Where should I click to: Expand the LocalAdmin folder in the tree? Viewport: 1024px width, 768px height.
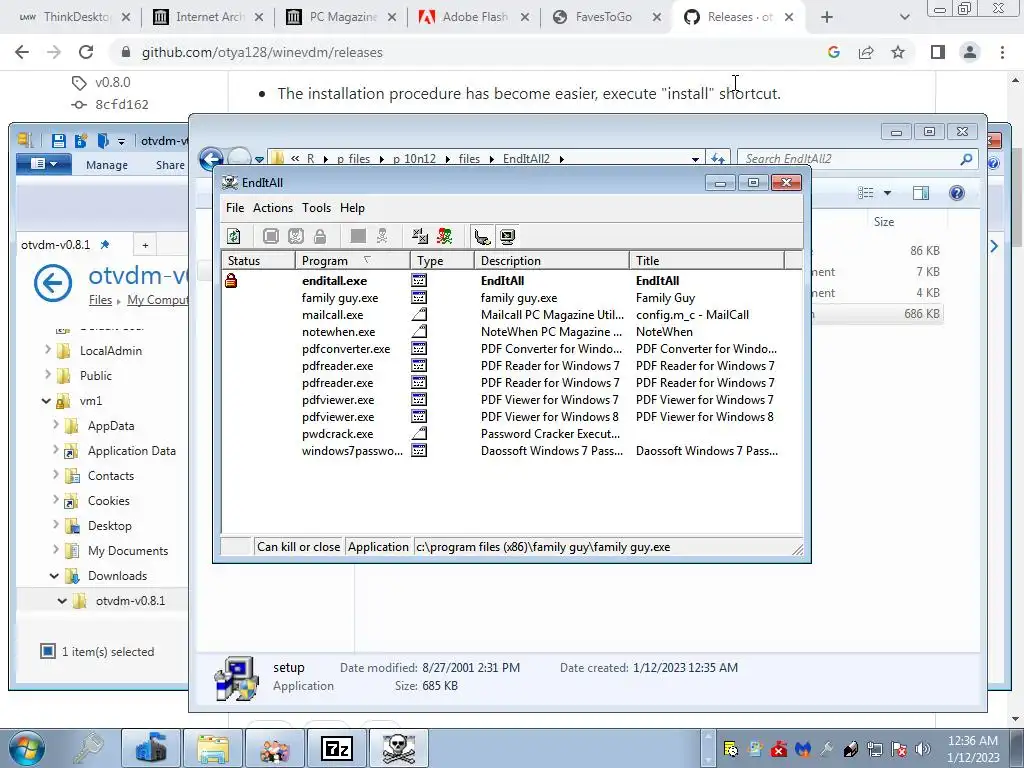pos(48,350)
